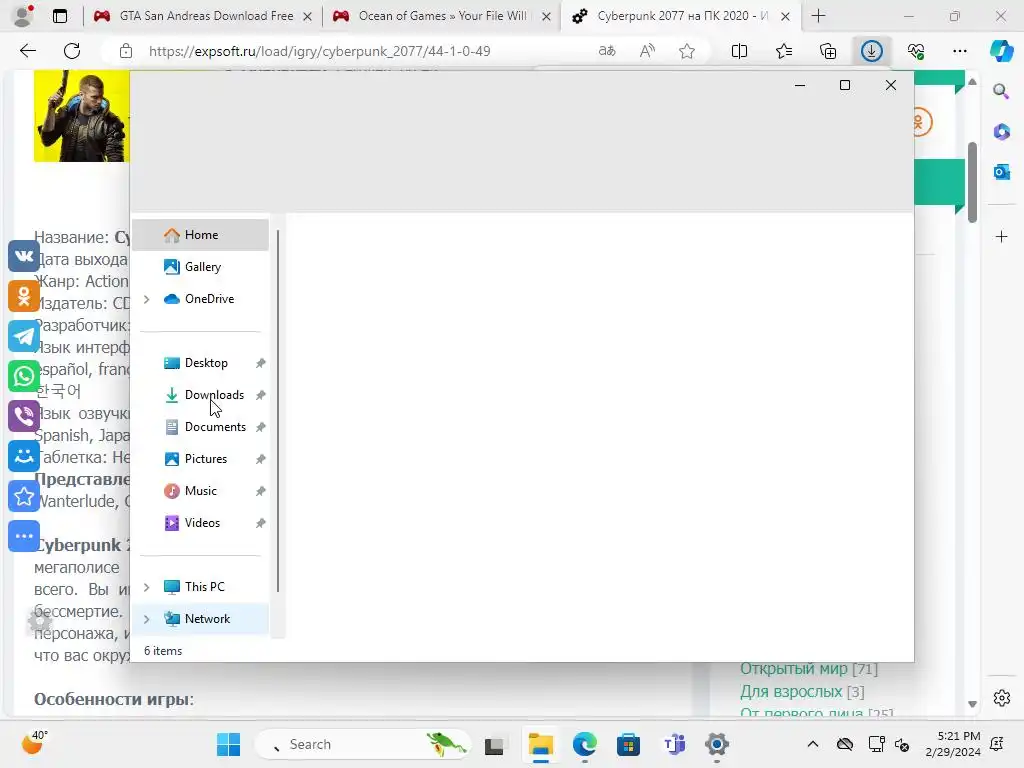Viewport: 1024px width, 768px height.
Task: Switch to GTA San Andreas Download Free tab
Action: pos(202,16)
